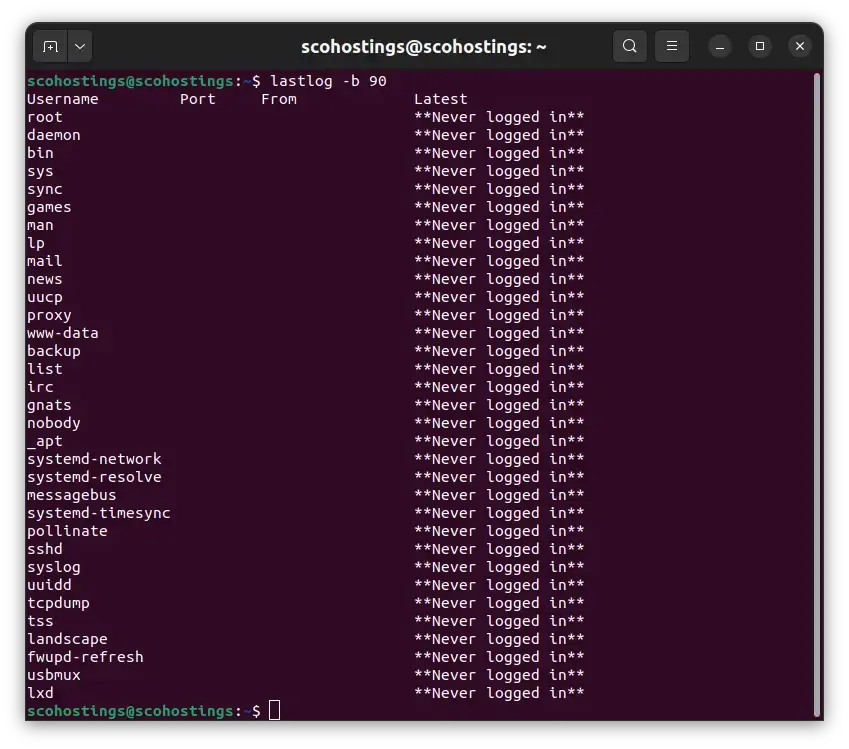Select the 'uuidd' username
The height and width of the screenshot is (749, 849).
(49, 585)
